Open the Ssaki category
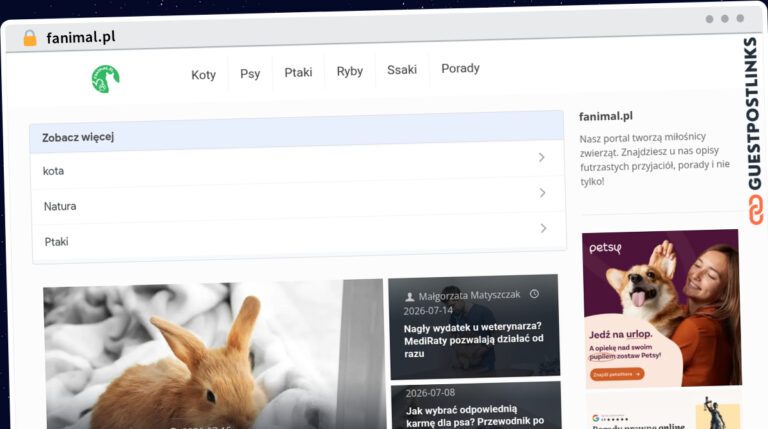This screenshot has width=768, height=429. 402,70
